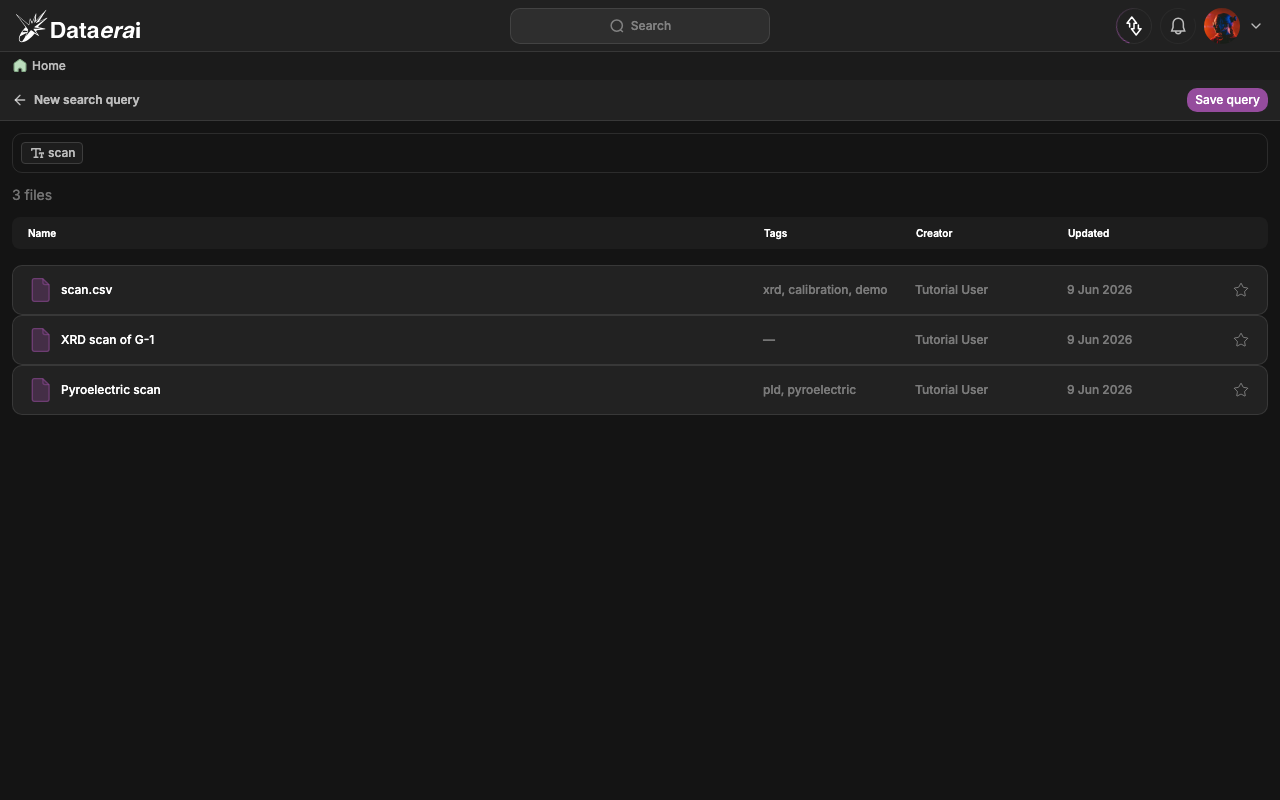Click the 'pld, pyroelectric' tags

pos(809,390)
